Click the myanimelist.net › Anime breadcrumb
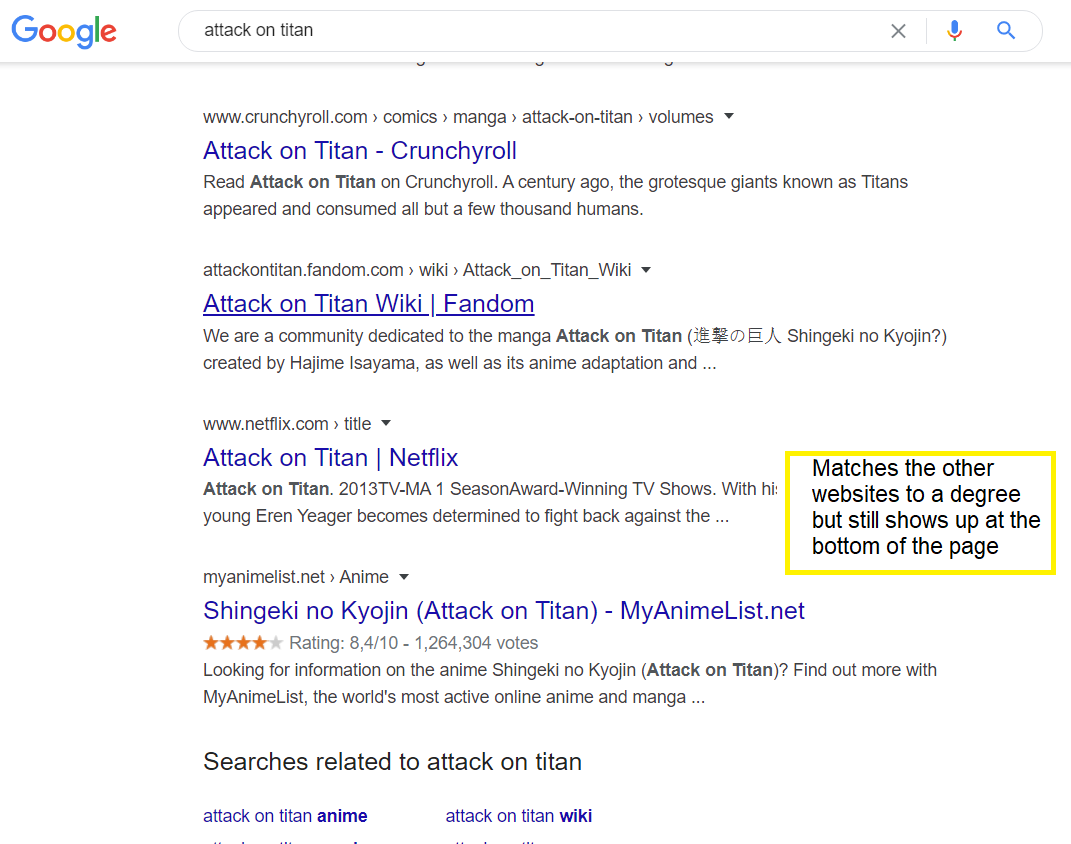 (x=296, y=577)
